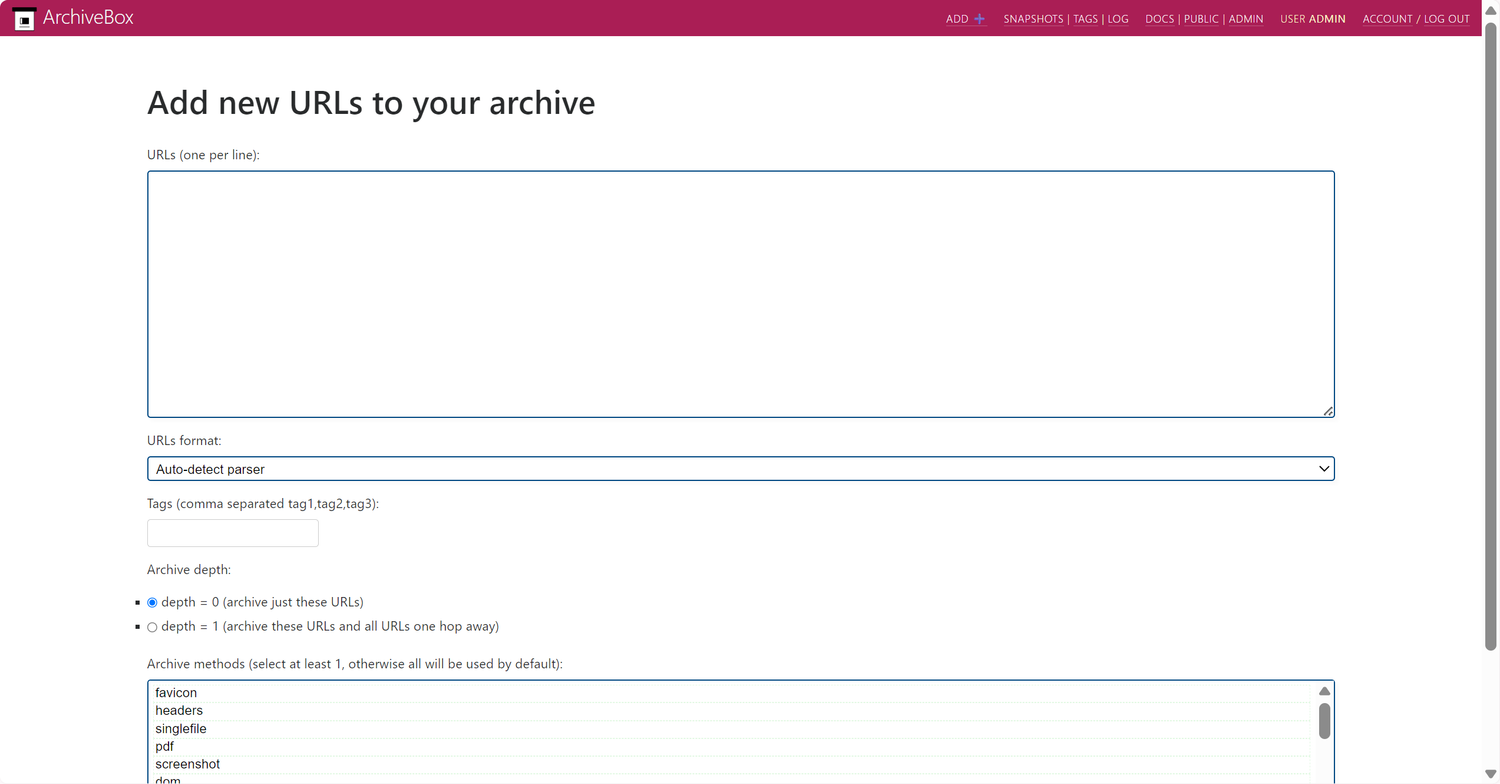Click the page scroll-down arrow
Screen dimensions: 1500x784
pos(1491,776)
